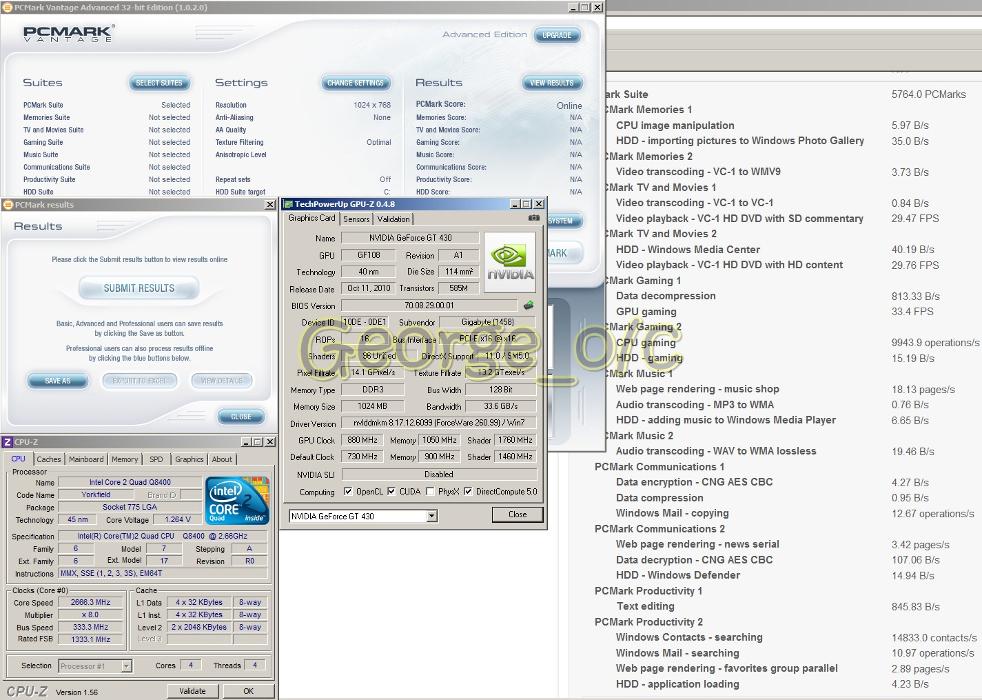Click the 'GPU gaming' result row
The image size is (982, 700).
click(775, 311)
